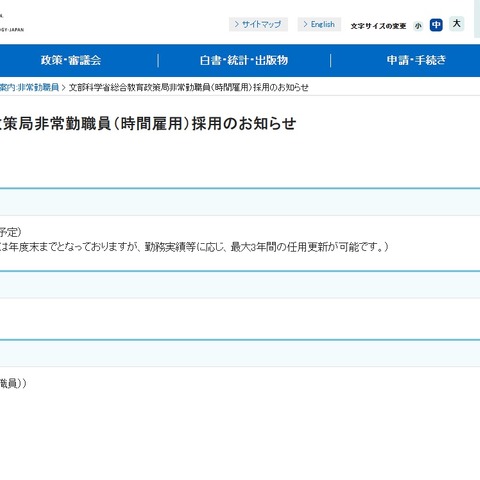Open the サイトマップ link
Viewport: 480px width, 480px height.
pyautogui.click(x=258, y=24)
